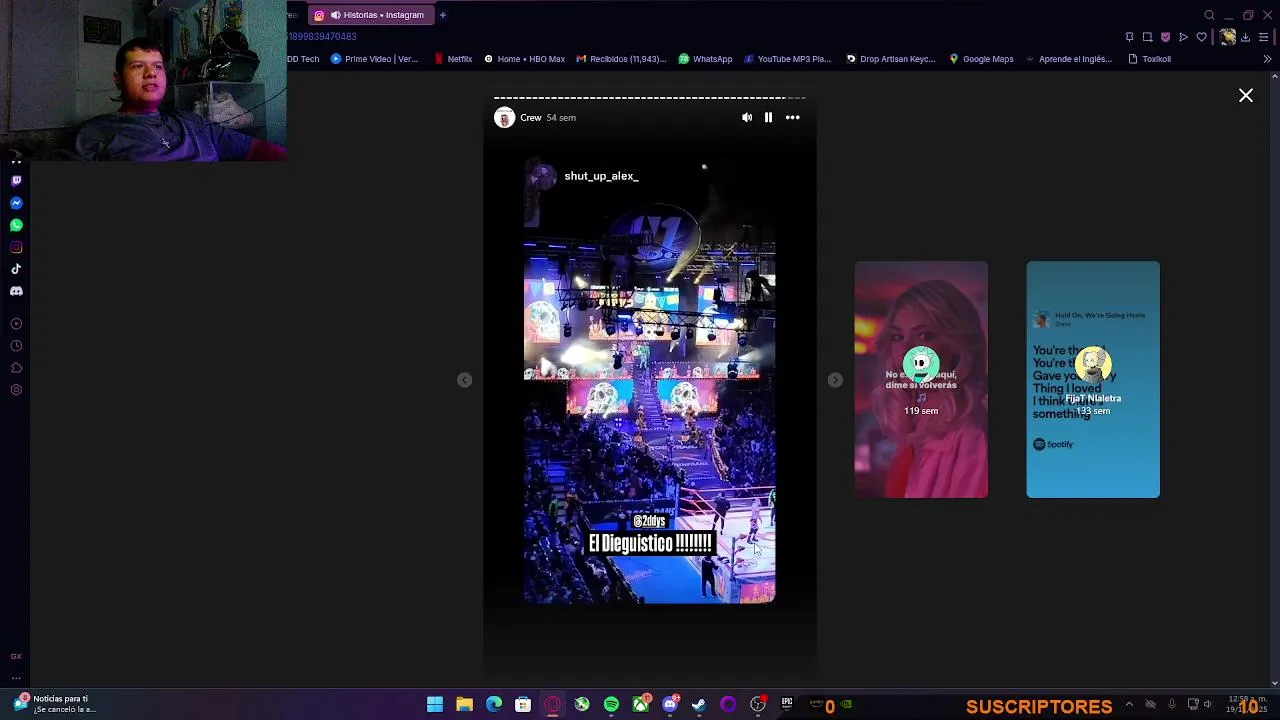Open the Home • HBO Max bookmark
This screenshot has width=1280, height=720.
click(x=524, y=59)
